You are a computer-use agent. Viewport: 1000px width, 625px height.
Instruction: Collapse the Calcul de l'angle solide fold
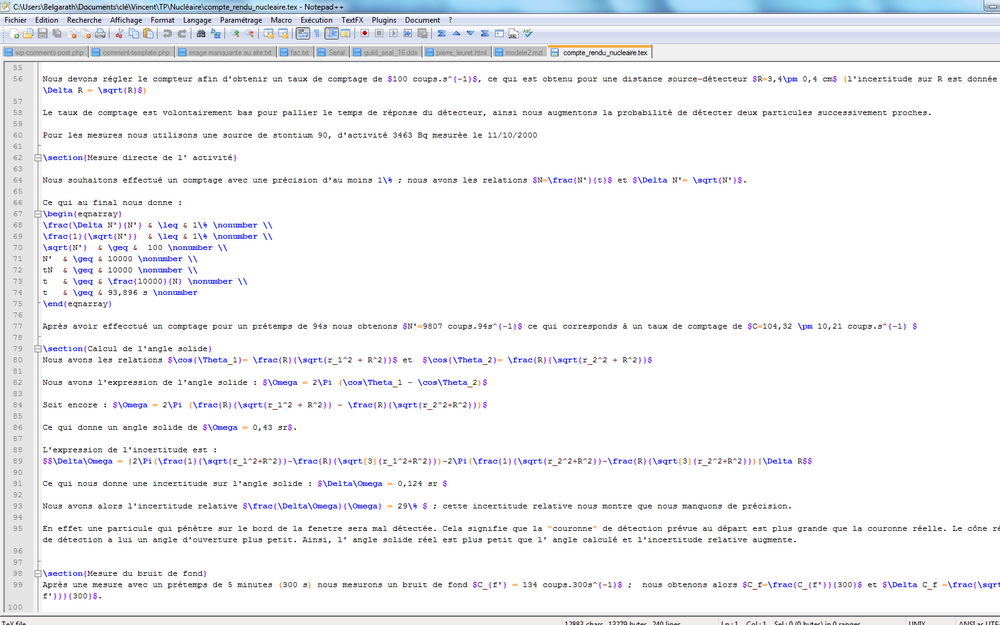click(x=36, y=349)
